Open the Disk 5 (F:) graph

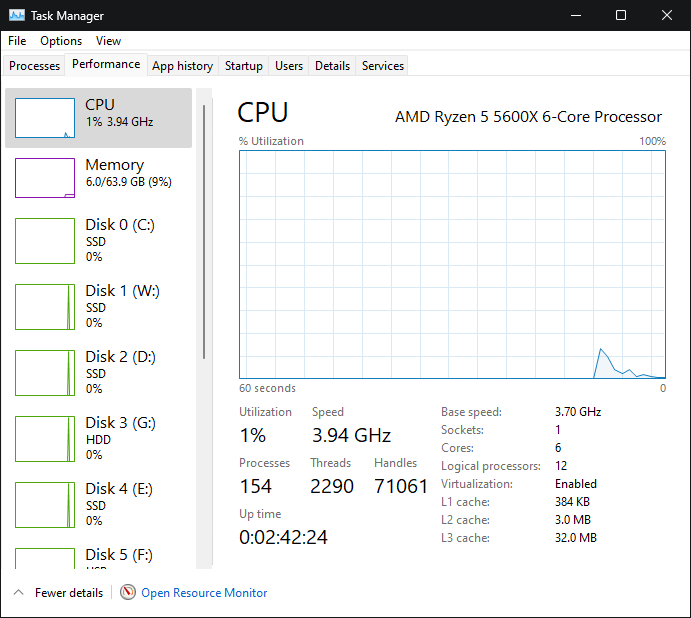(45, 558)
